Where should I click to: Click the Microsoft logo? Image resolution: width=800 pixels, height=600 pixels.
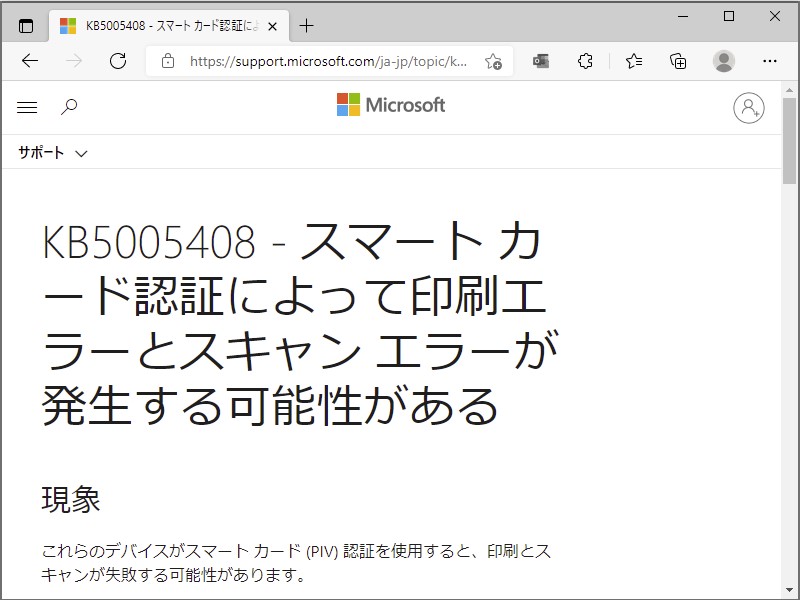(390, 105)
